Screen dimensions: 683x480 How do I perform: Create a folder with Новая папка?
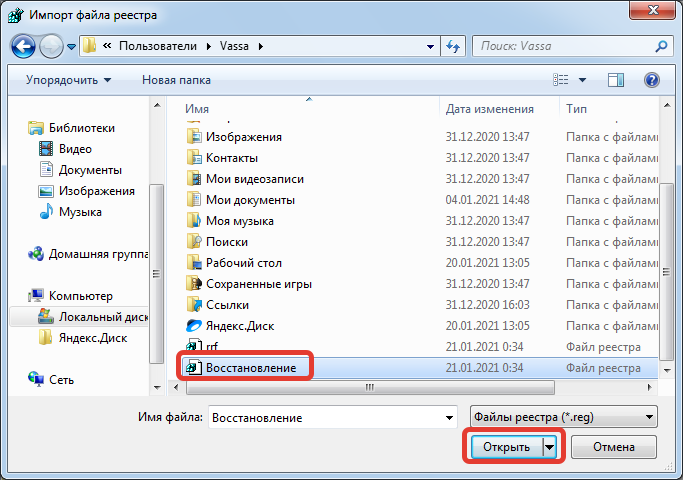(x=176, y=80)
